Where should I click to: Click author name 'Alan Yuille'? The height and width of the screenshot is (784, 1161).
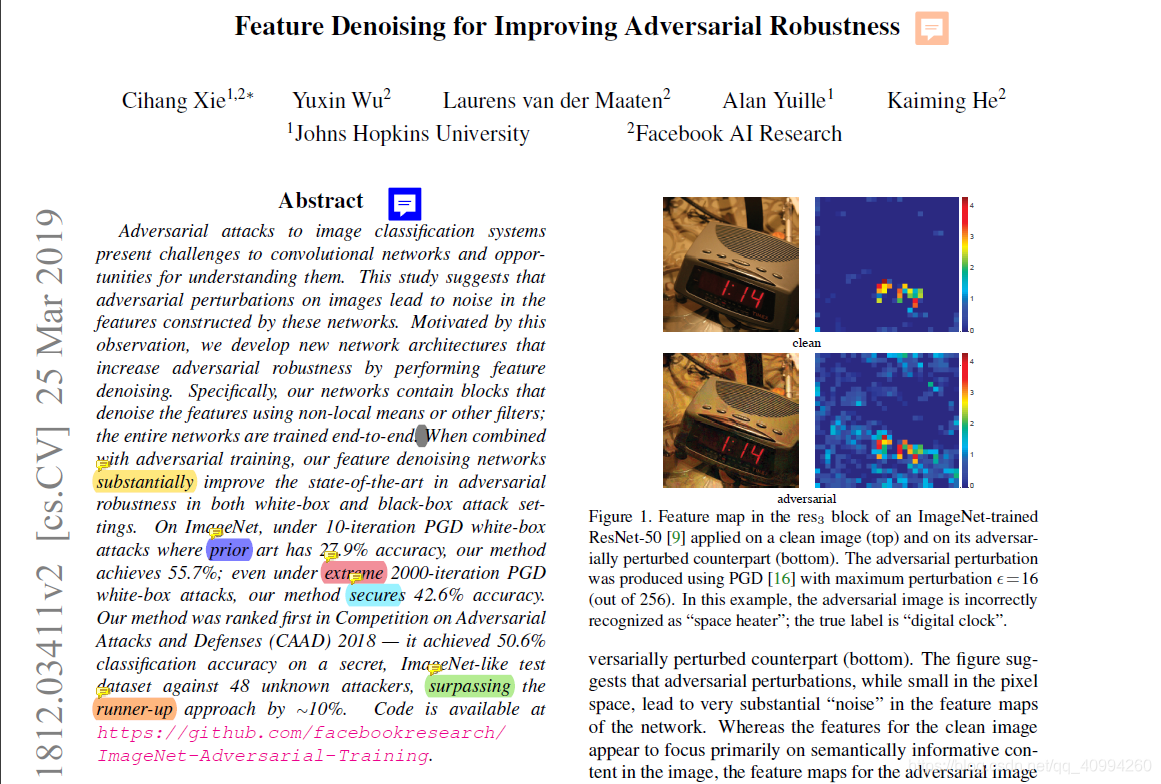(774, 101)
